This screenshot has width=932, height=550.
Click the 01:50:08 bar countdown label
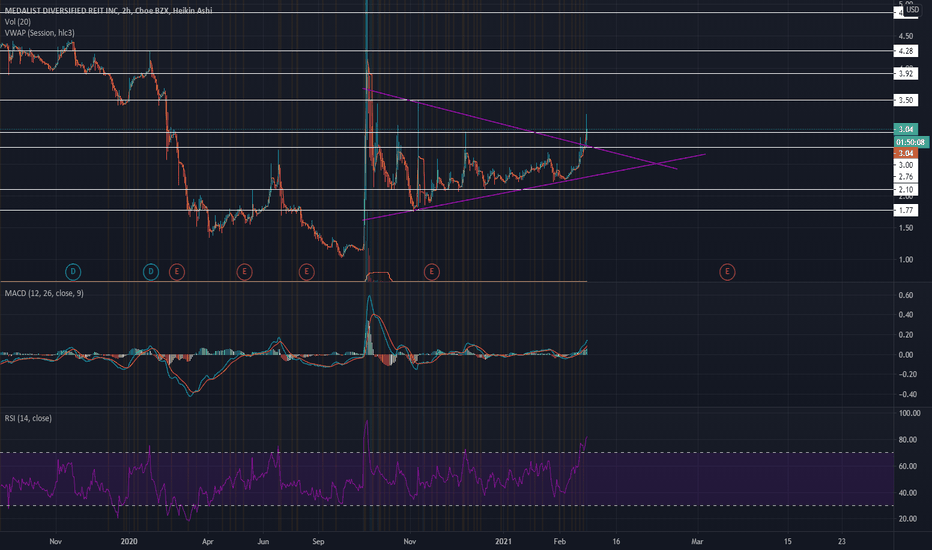click(x=911, y=142)
